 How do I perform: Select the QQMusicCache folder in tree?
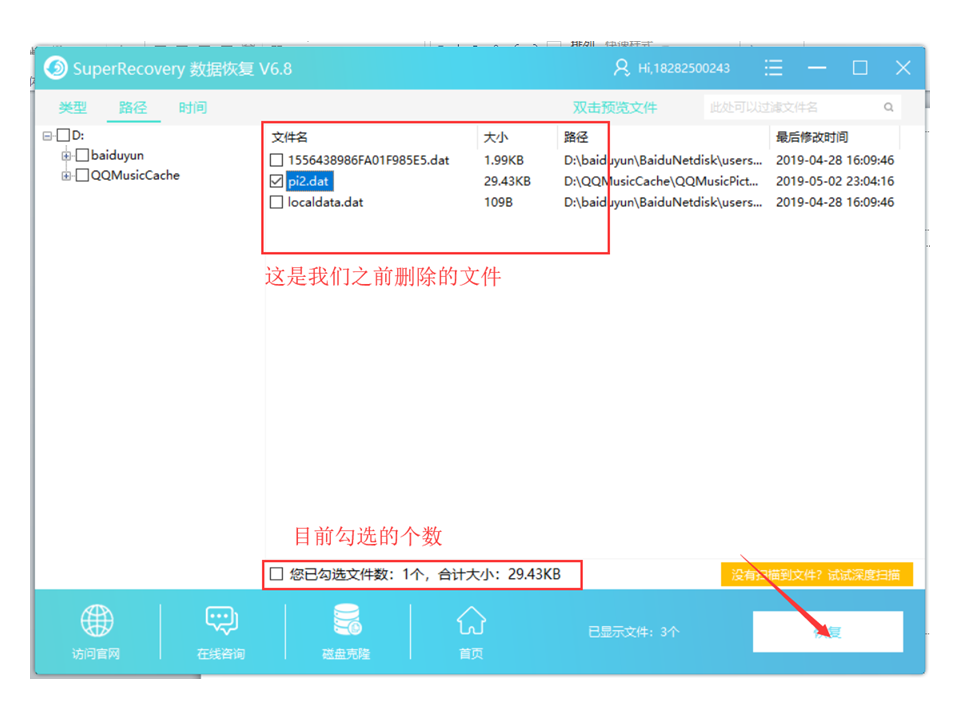tap(135, 176)
